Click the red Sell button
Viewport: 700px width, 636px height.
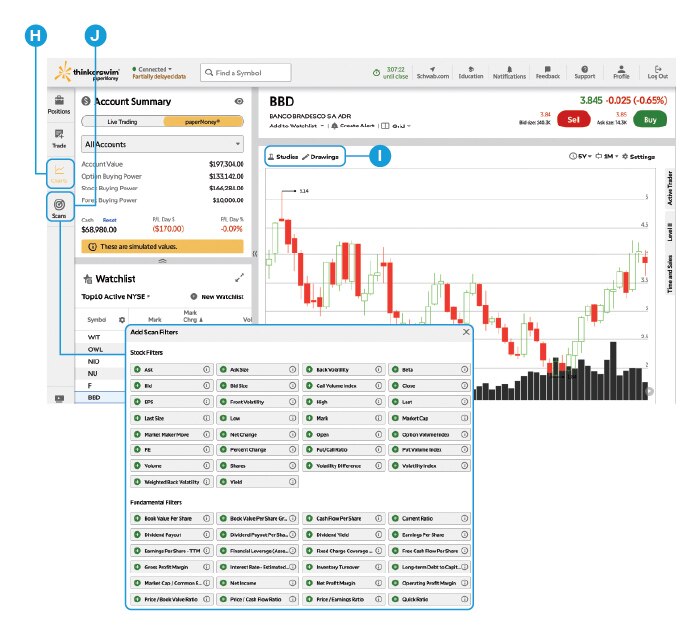573,119
